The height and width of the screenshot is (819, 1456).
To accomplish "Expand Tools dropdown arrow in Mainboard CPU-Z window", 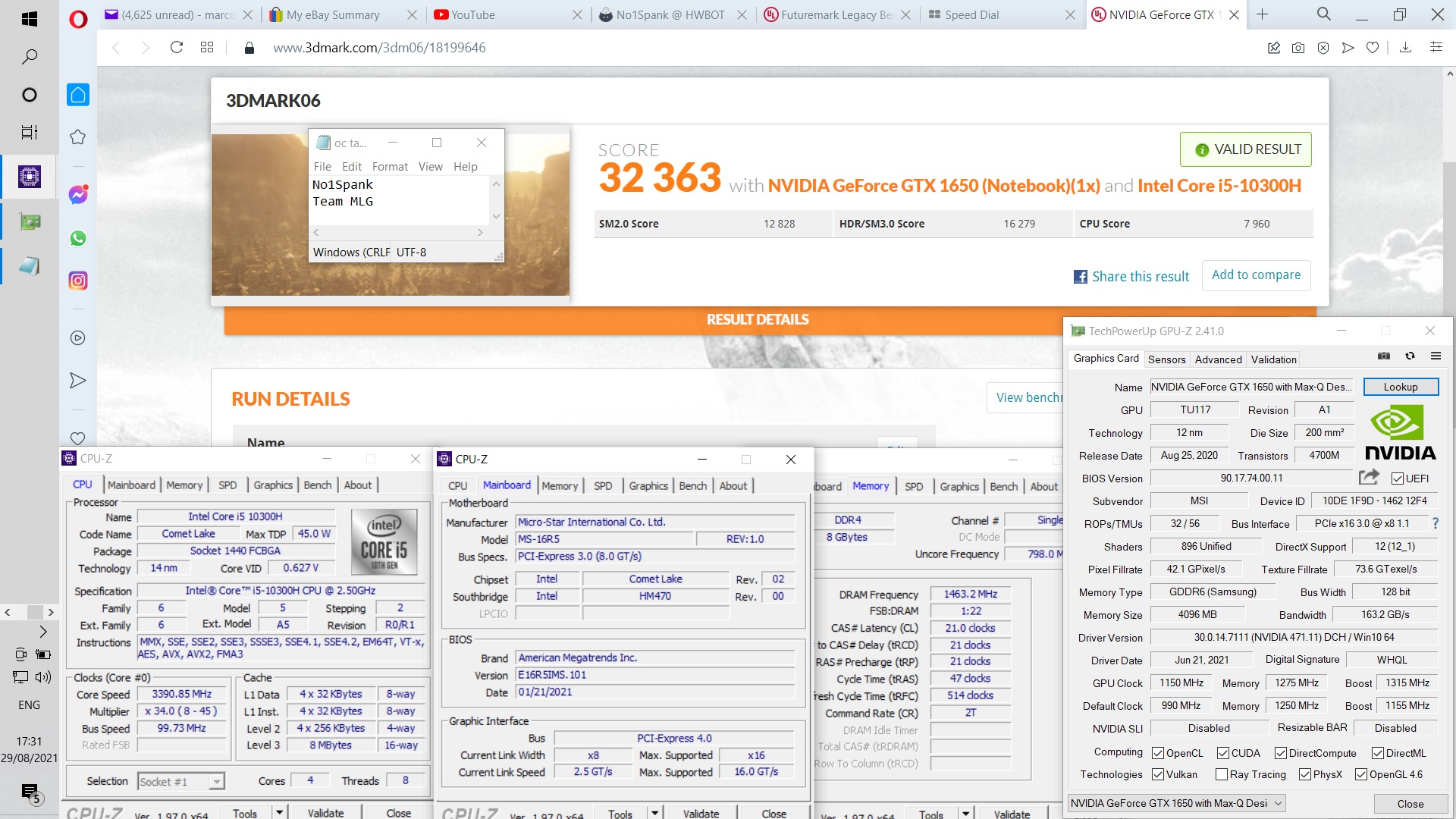I will click(x=654, y=813).
